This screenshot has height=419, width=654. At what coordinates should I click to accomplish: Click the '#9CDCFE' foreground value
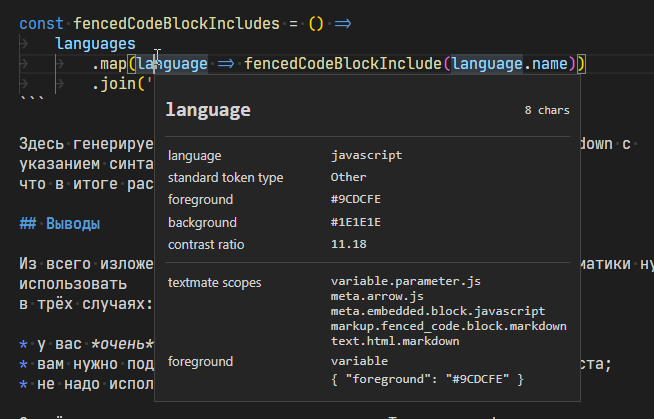point(356,199)
